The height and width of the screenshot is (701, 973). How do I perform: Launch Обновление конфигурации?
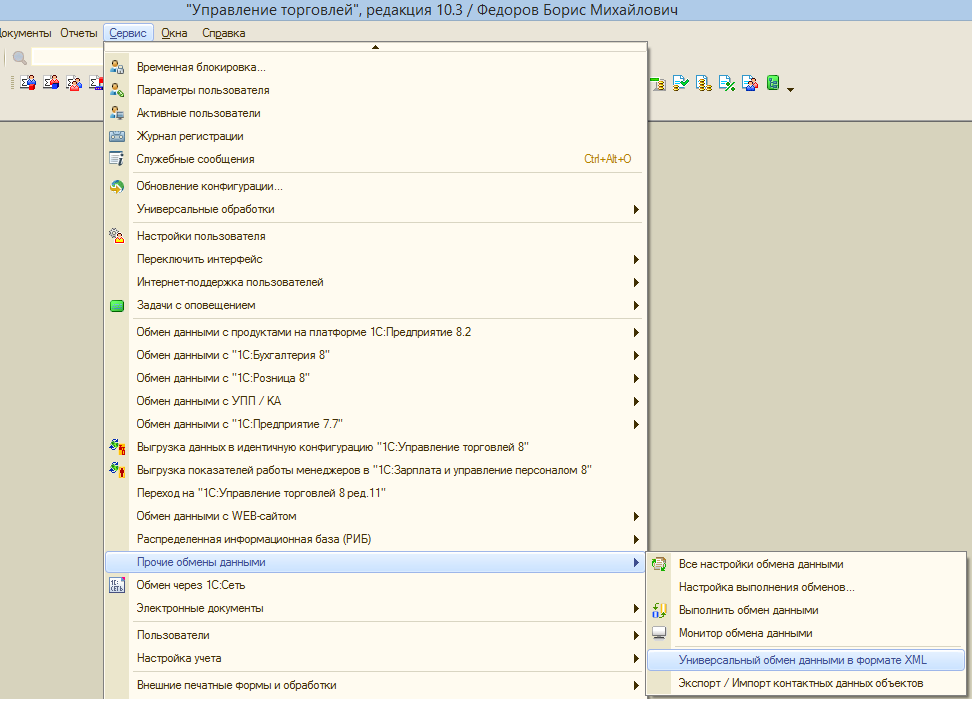tap(376, 186)
